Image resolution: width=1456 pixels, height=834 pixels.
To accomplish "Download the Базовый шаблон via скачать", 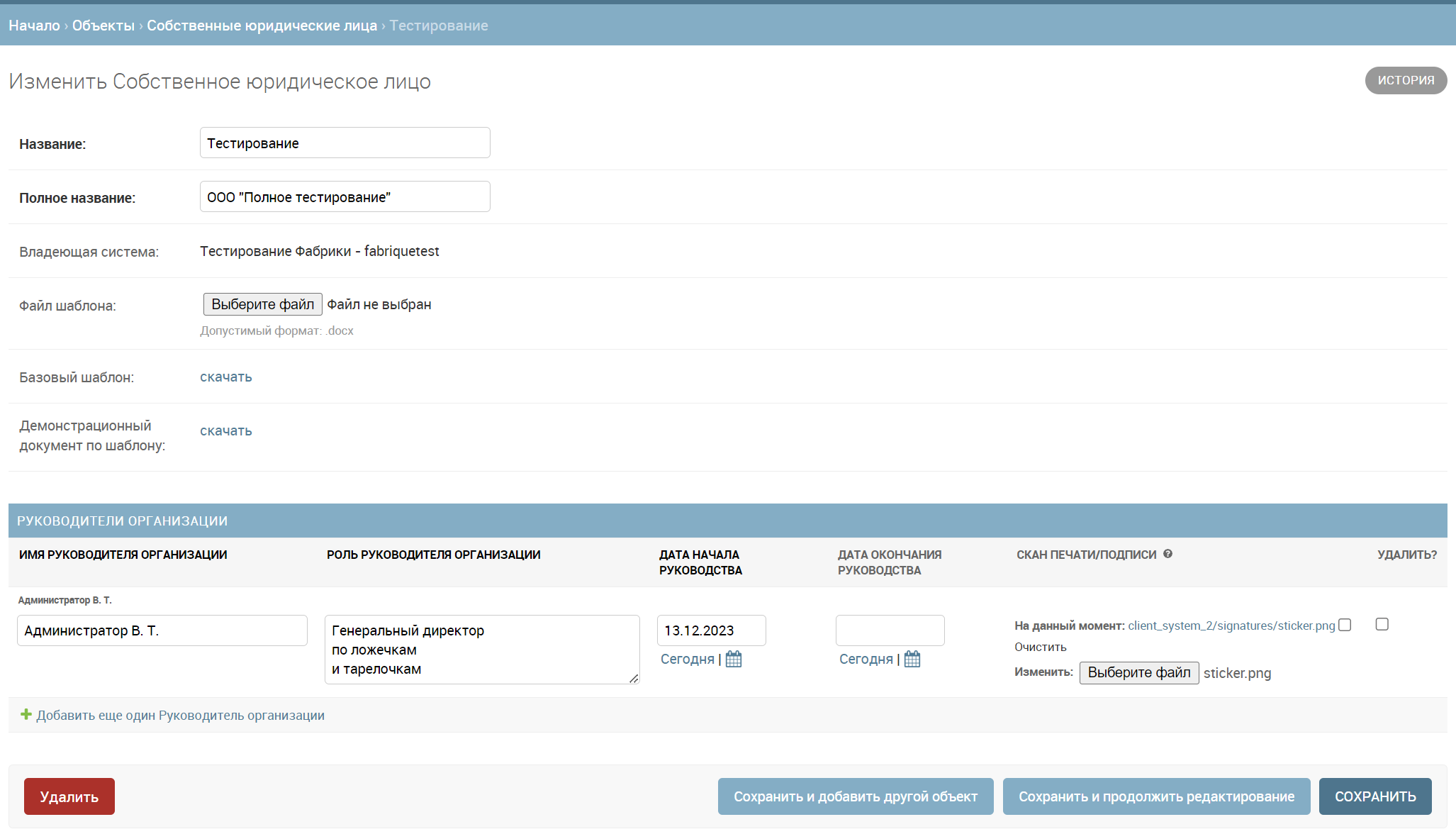I will [x=225, y=377].
